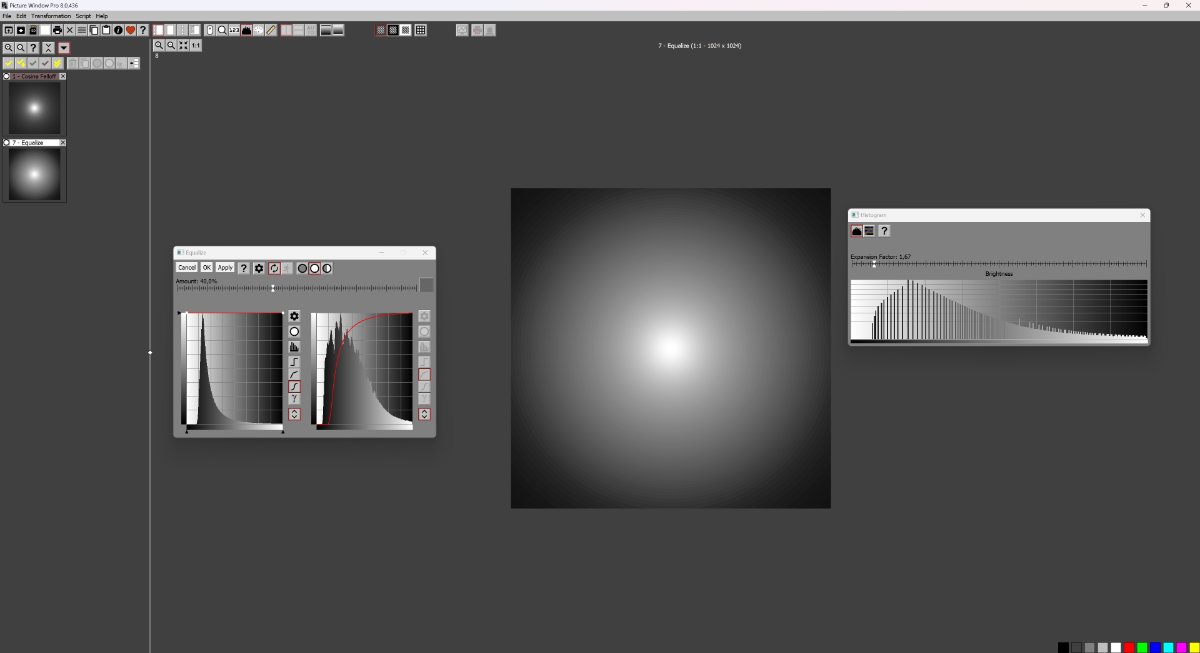Click the histogram display icon beside the left curve

[294, 346]
